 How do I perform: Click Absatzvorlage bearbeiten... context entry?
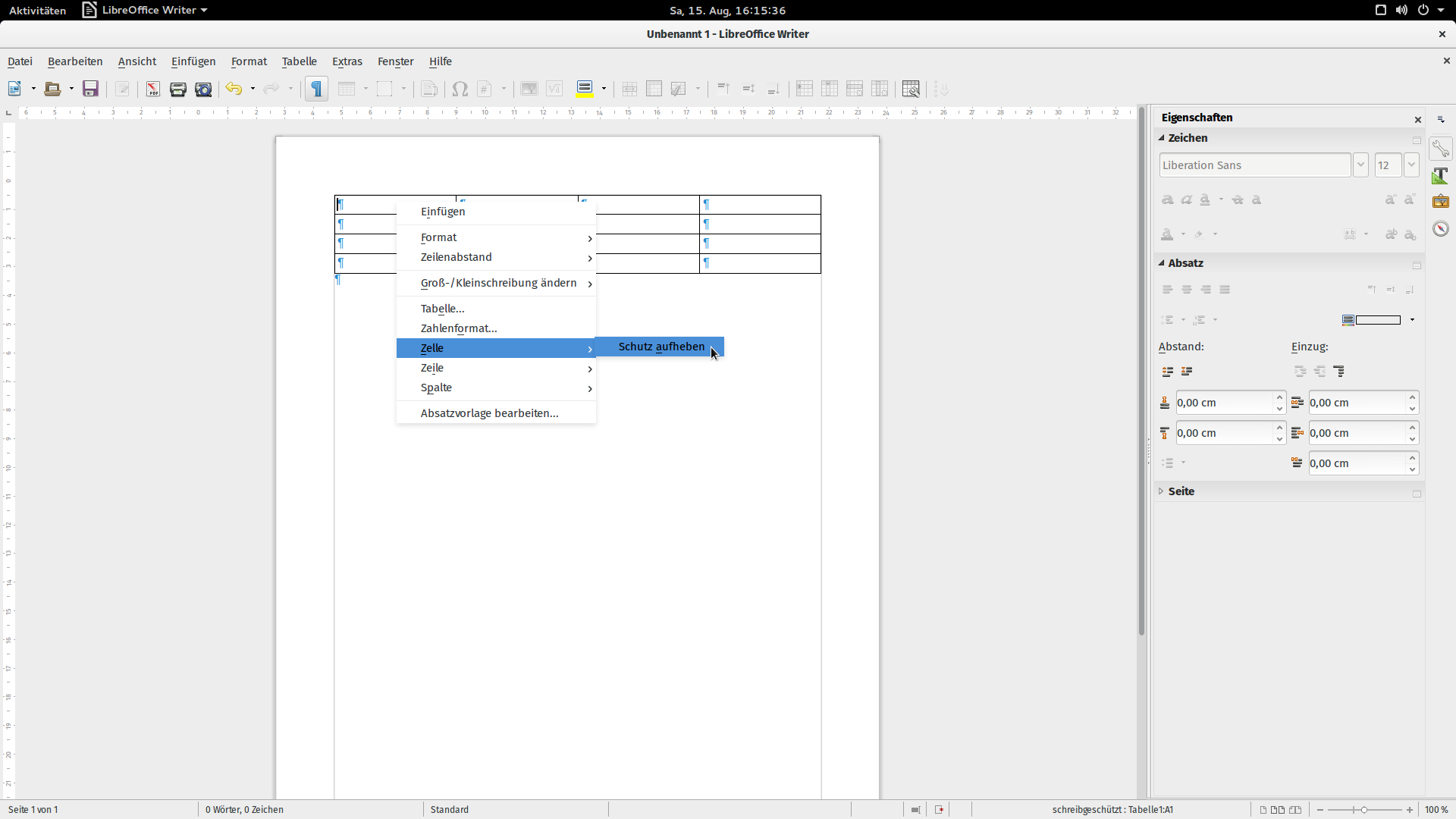tap(489, 413)
